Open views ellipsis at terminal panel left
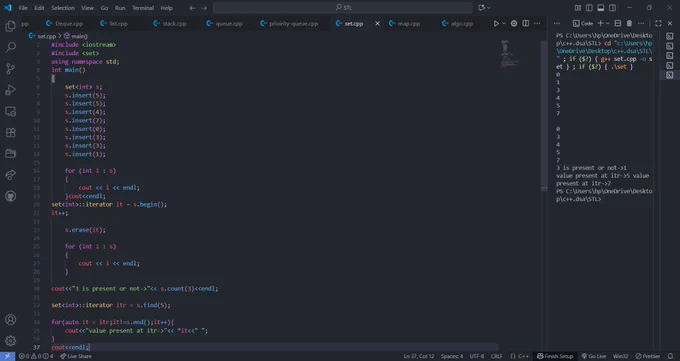Screen dimensions: 680x361 click(x=557, y=23)
